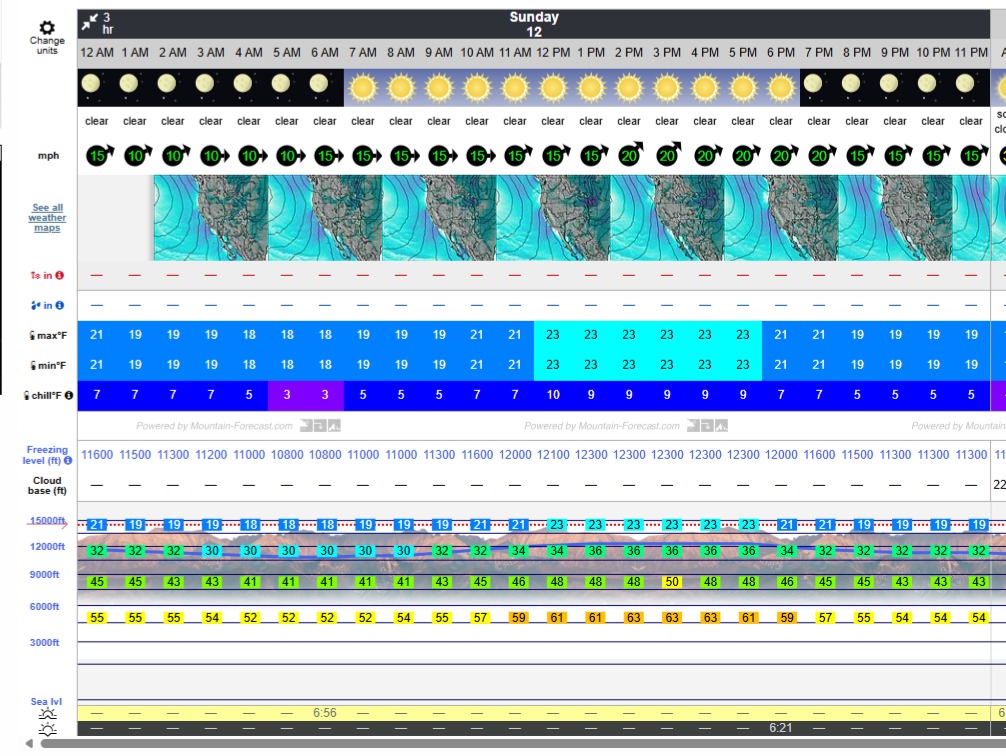Open the See all weather maps link
The width and height of the screenshot is (1006, 756).
pos(47,218)
